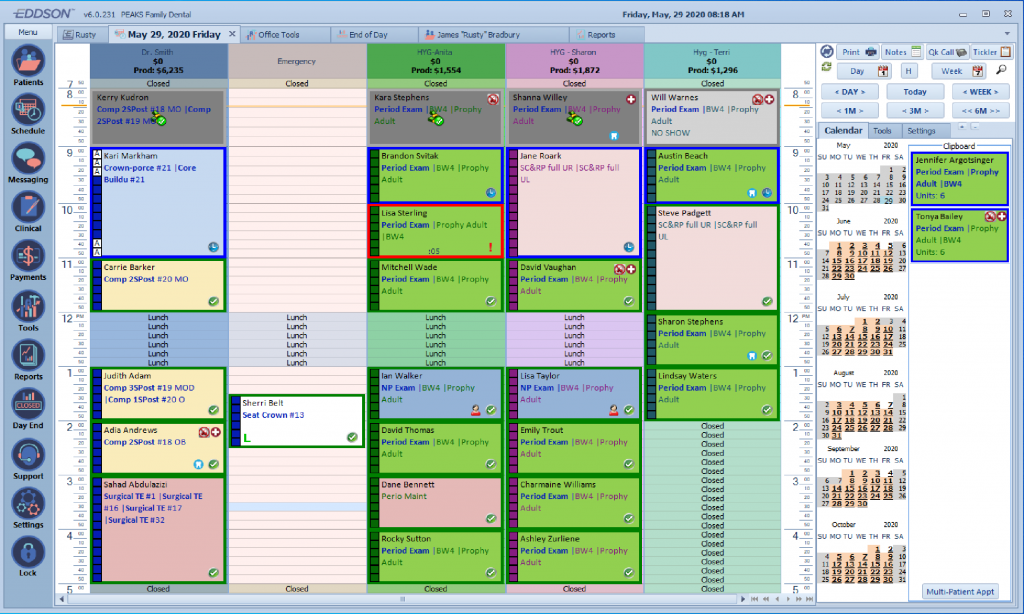Select the Calendar tab in right panel

tap(842, 131)
